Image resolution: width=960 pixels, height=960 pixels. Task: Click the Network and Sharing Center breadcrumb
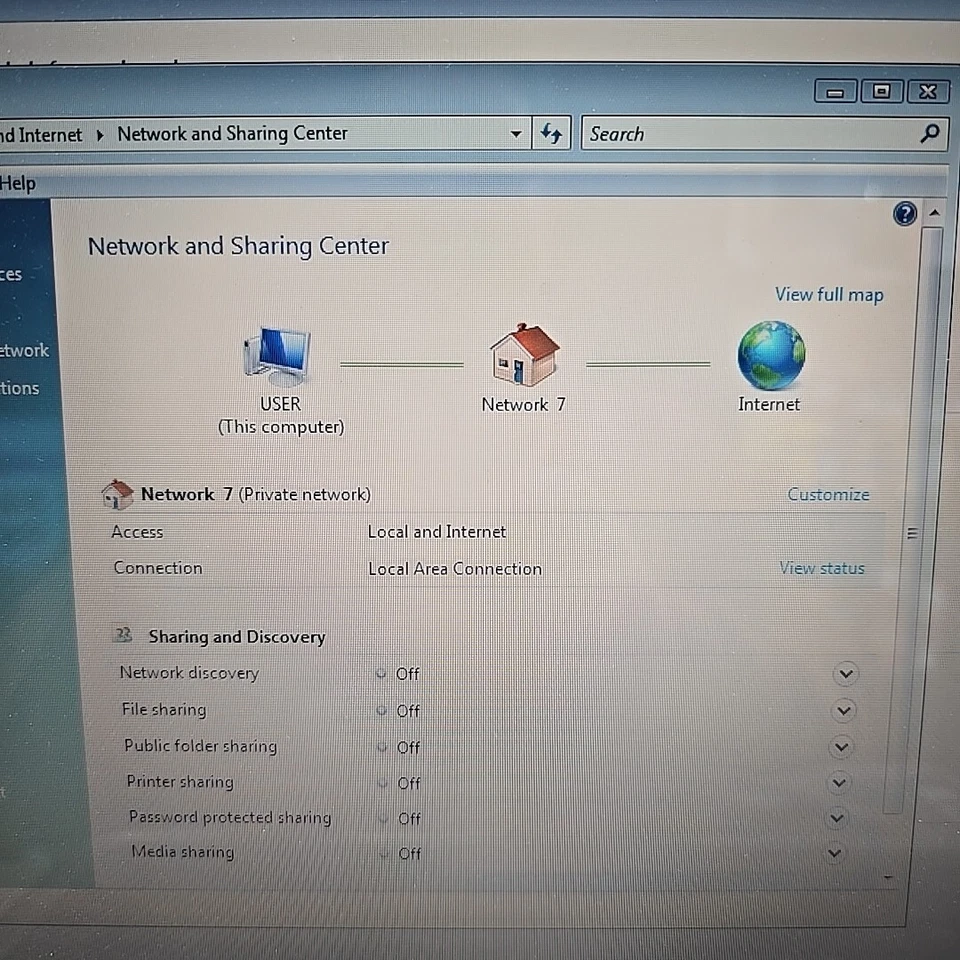[x=232, y=133]
